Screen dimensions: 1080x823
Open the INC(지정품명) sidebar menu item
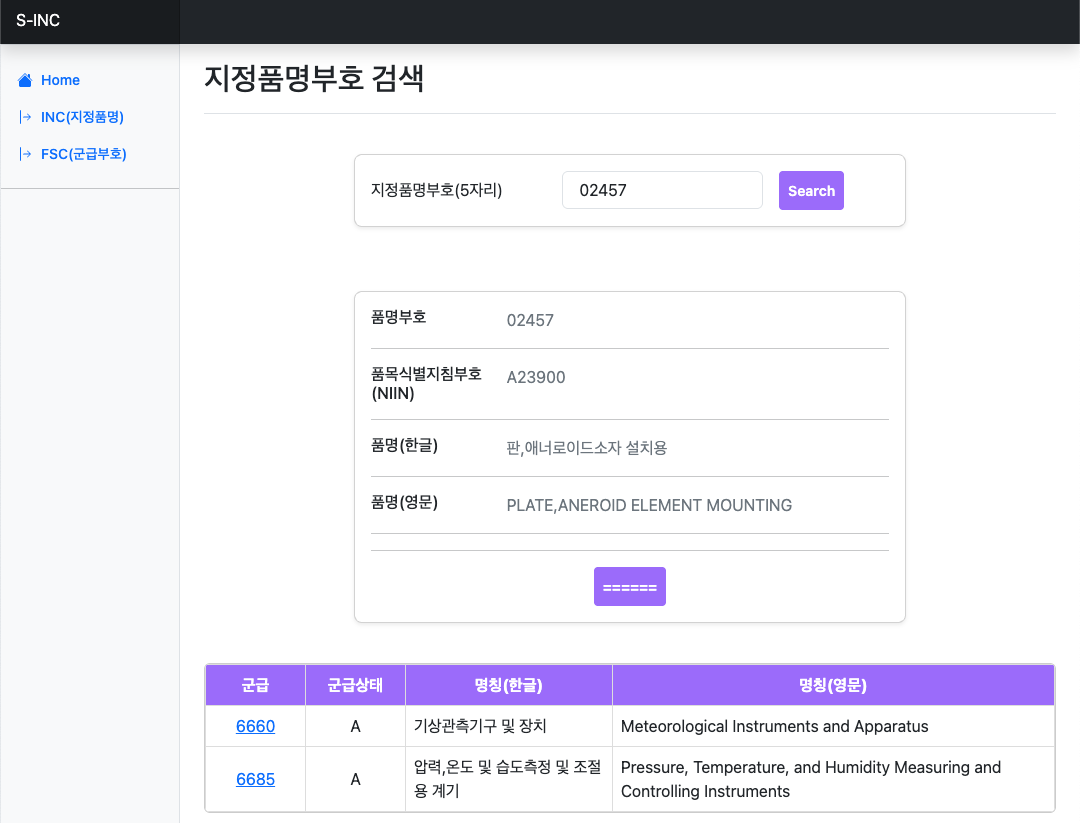pos(83,117)
